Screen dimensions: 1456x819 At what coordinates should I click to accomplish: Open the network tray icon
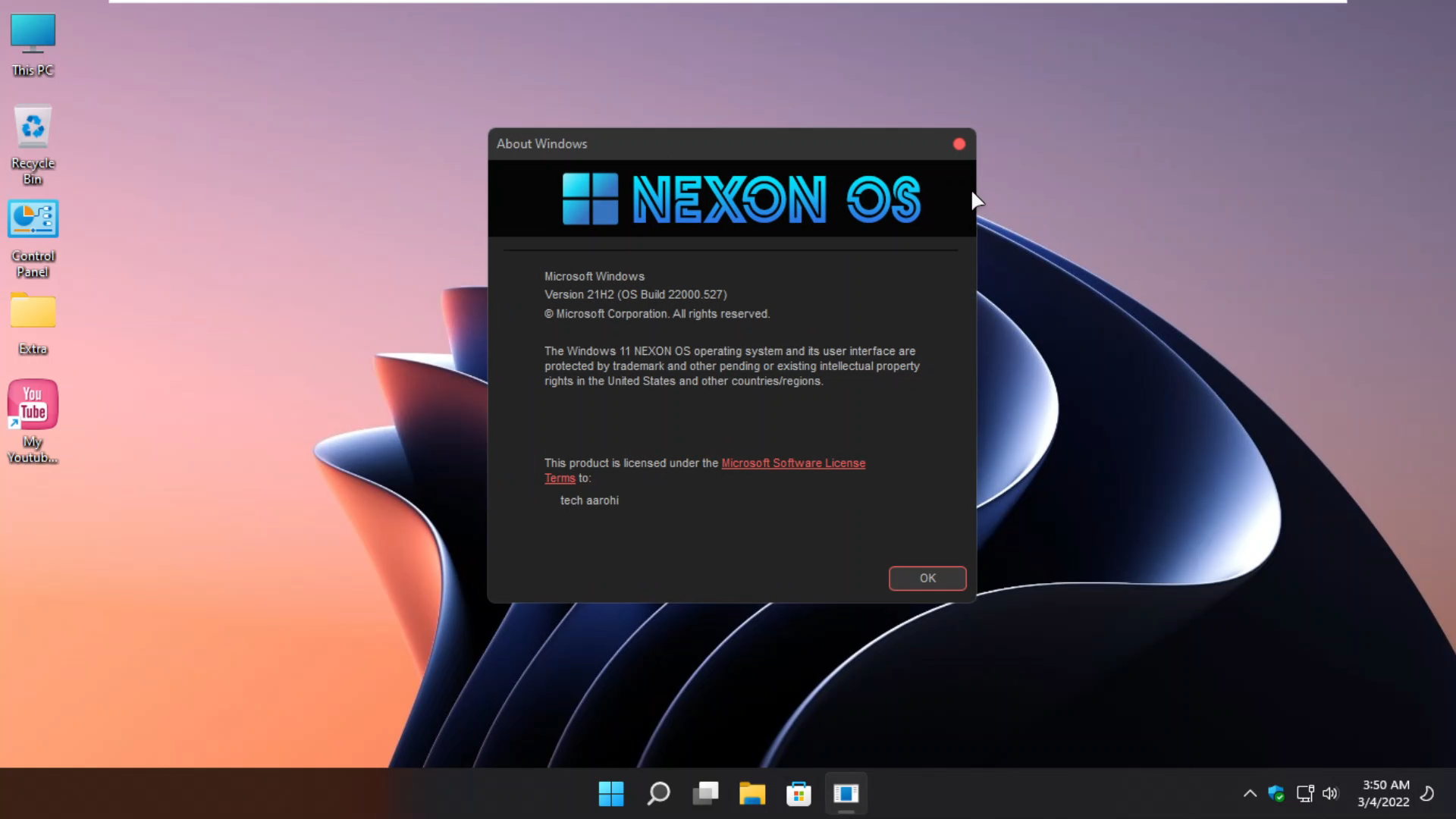click(x=1305, y=794)
